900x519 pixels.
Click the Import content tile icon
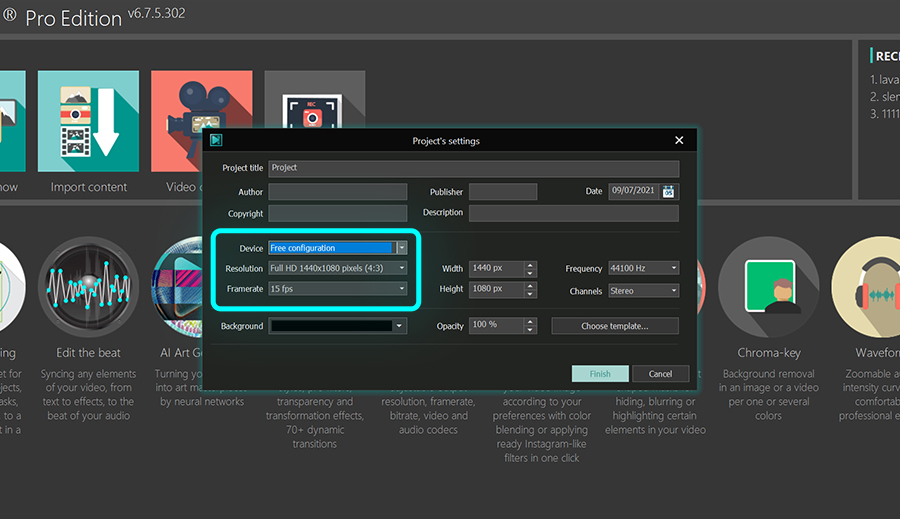[x=88, y=120]
